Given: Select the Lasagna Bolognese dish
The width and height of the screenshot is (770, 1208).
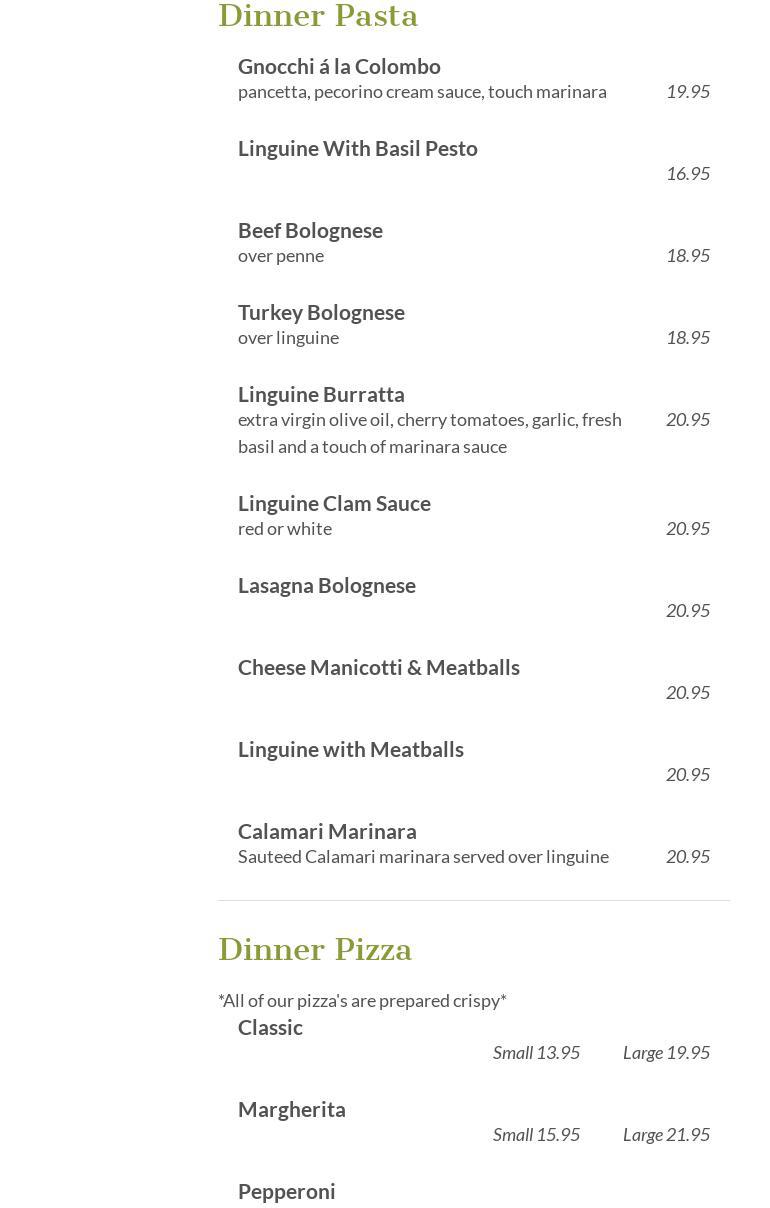Looking at the screenshot, I should (x=326, y=585).
